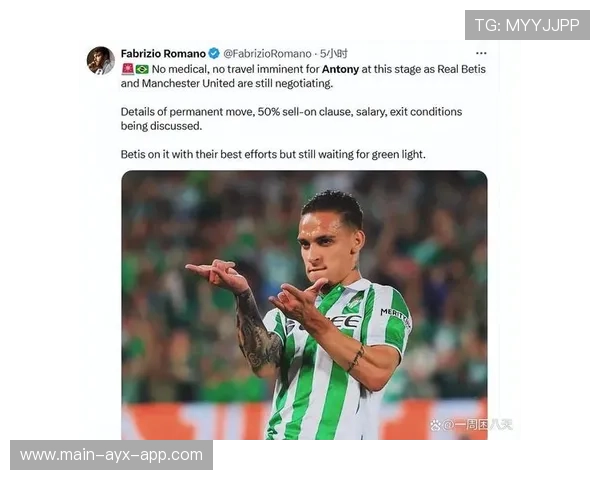
Task: Click the TG: MYYJJPP watermark banner
Action: tap(527, 25)
